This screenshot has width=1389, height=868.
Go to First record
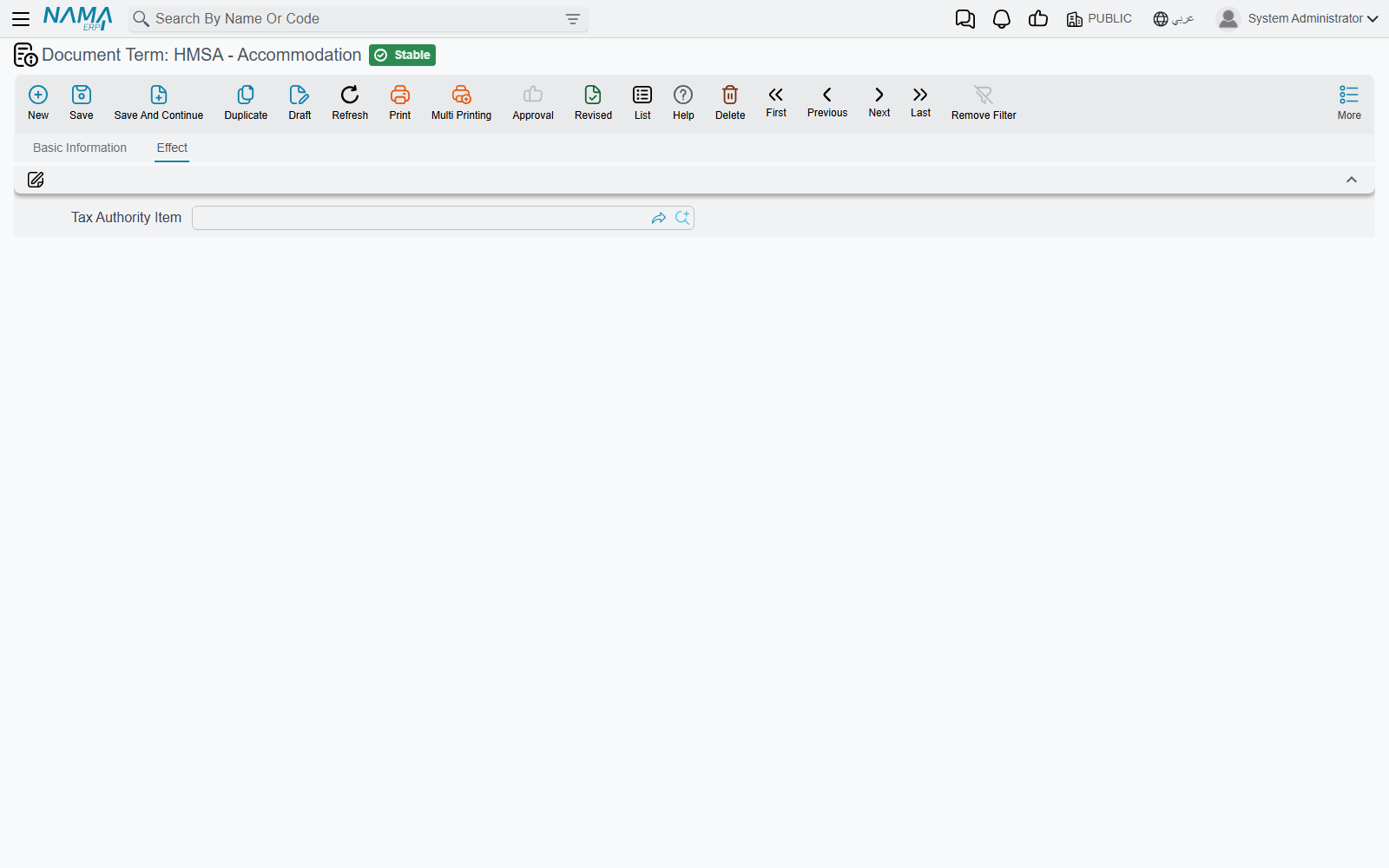coord(776,102)
